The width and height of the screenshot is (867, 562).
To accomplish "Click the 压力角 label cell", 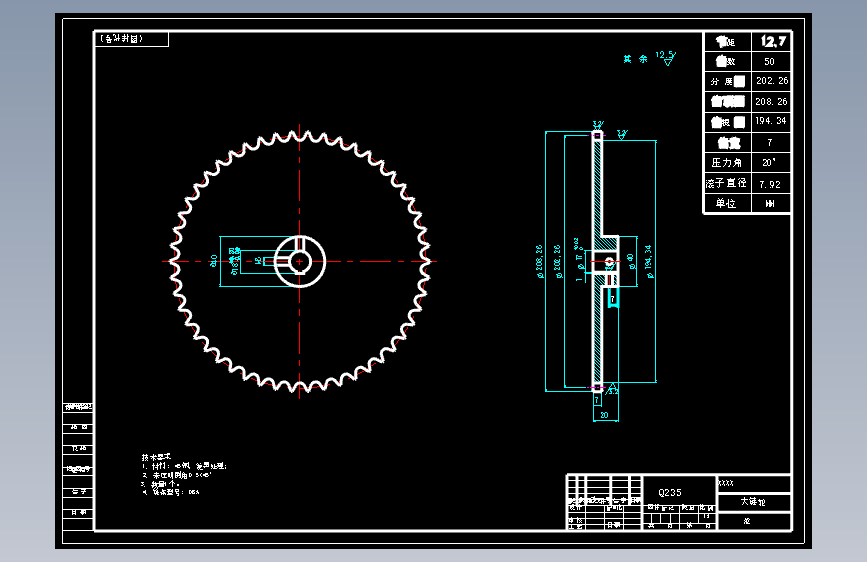I will [726, 163].
